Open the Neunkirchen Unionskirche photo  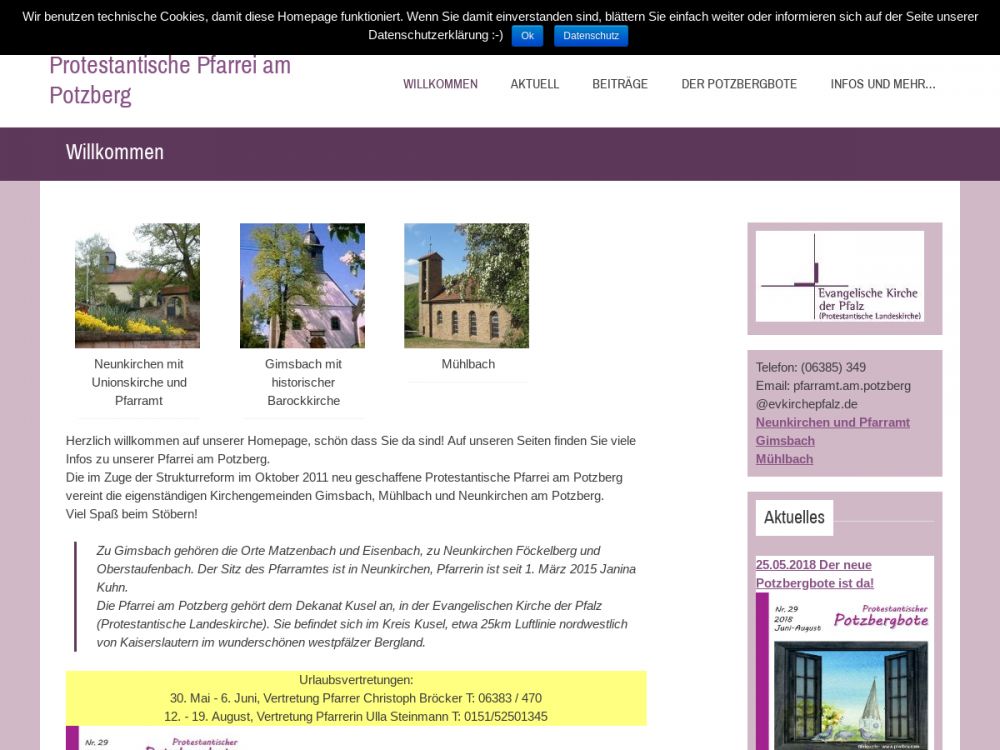[x=137, y=285]
